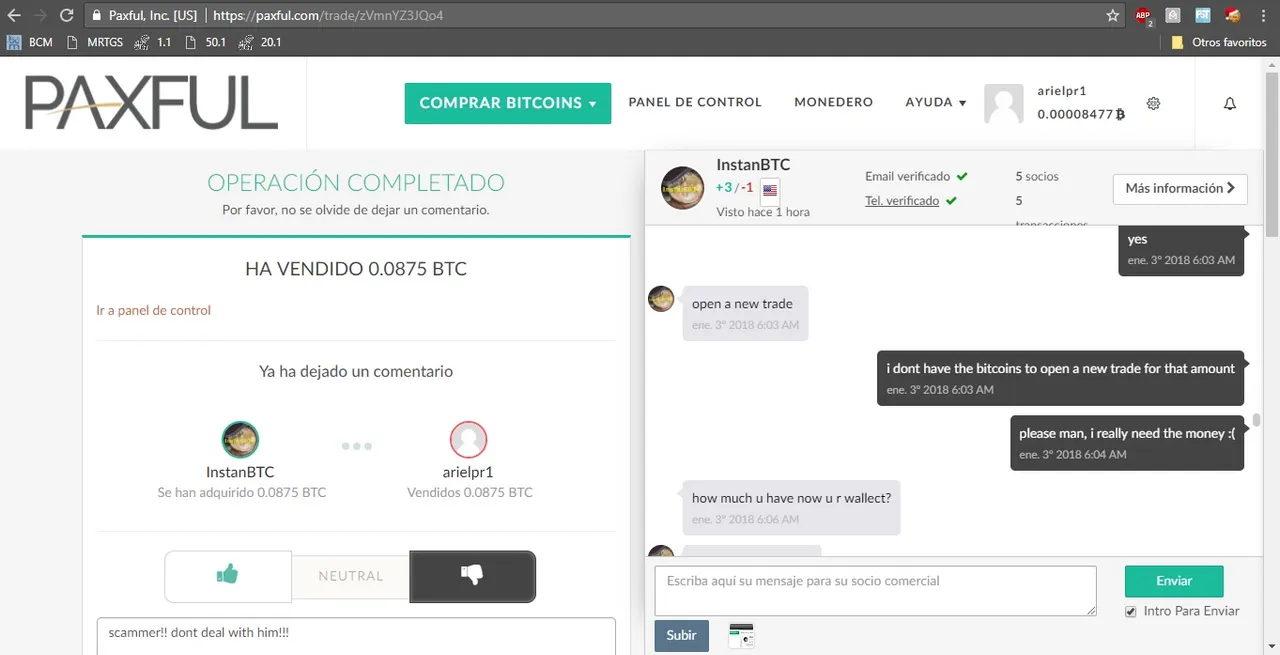Open Panel de Control menu item
Image resolution: width=1280 pixels, height=655 pixels.
click(695, 102)
